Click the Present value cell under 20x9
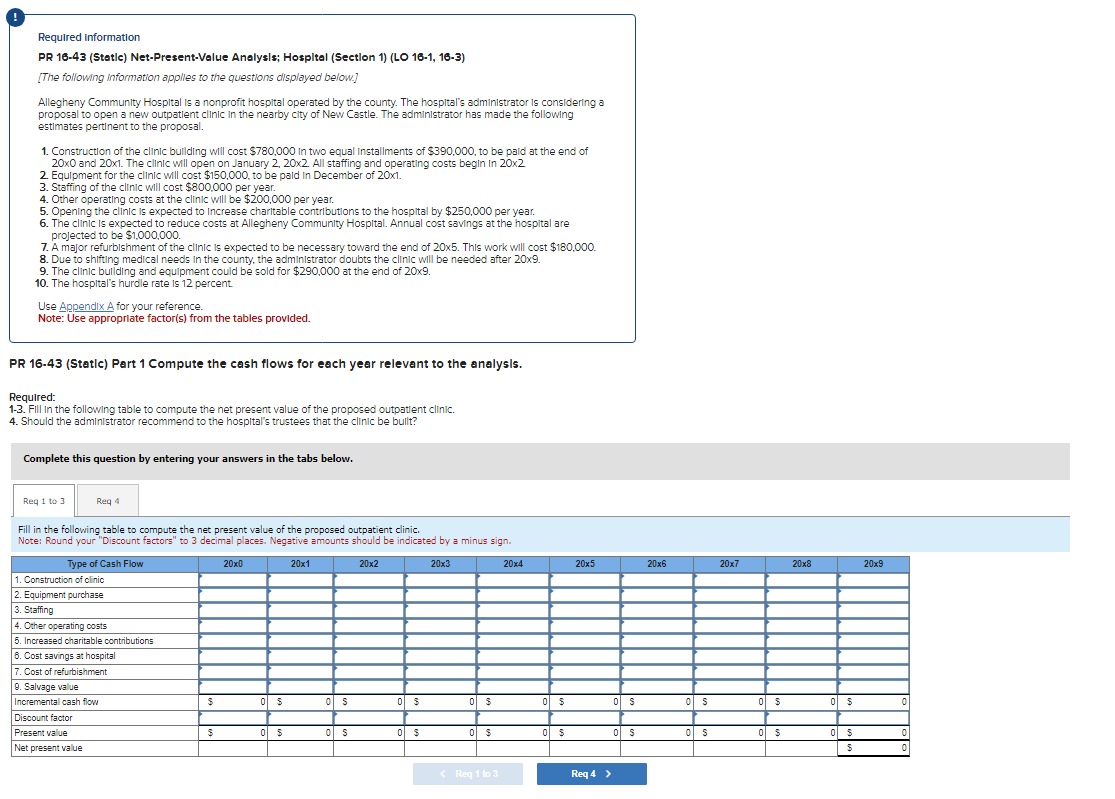This screenshot has height=799, width=1115. [870, 733]
